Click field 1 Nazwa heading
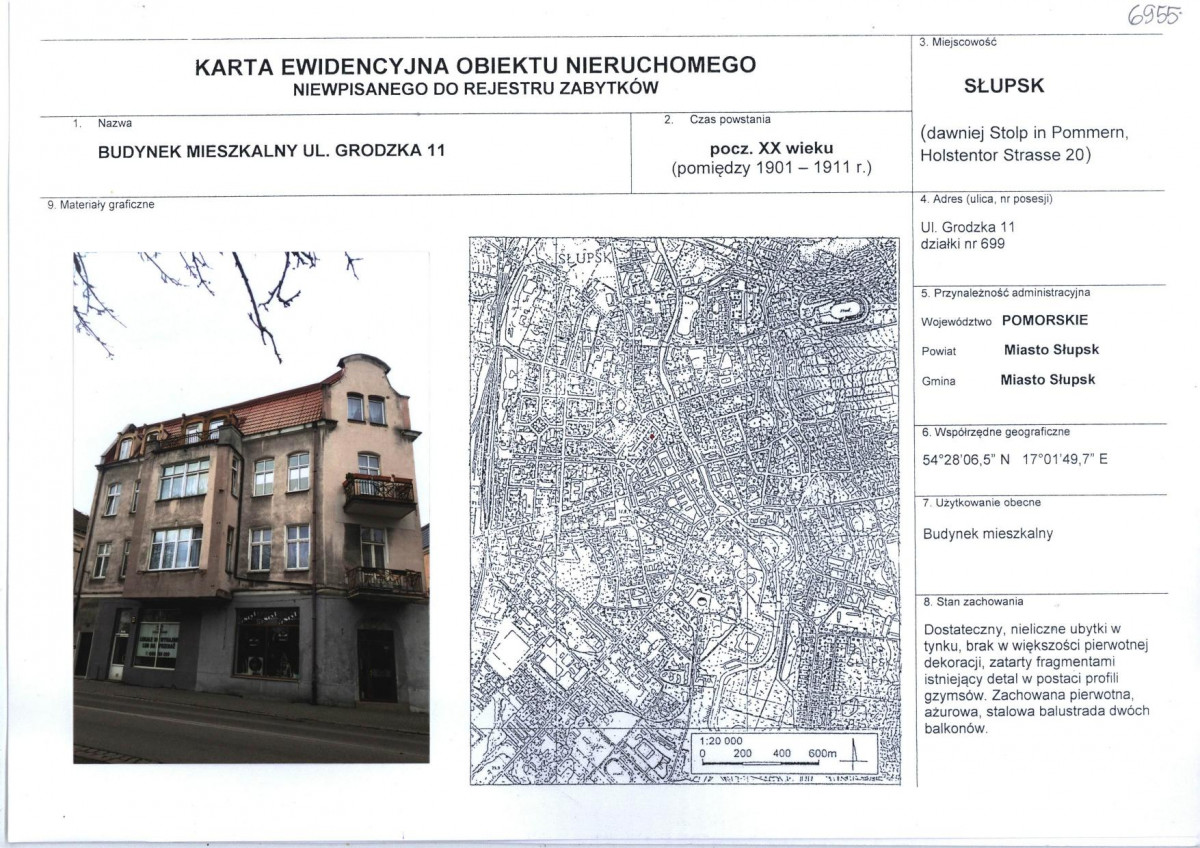The image size is (1200, 848). pyautogui.click(x=100, y=121)
